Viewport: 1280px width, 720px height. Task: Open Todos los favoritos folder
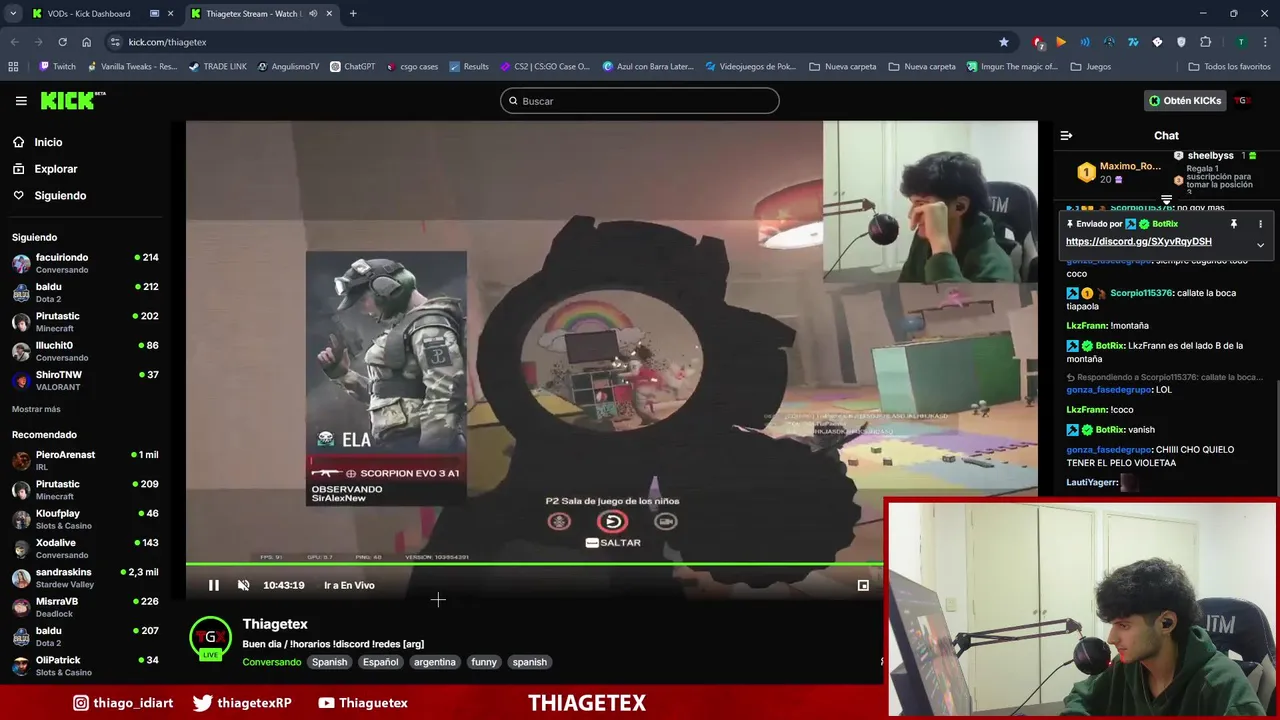(x=1229, y=67)
